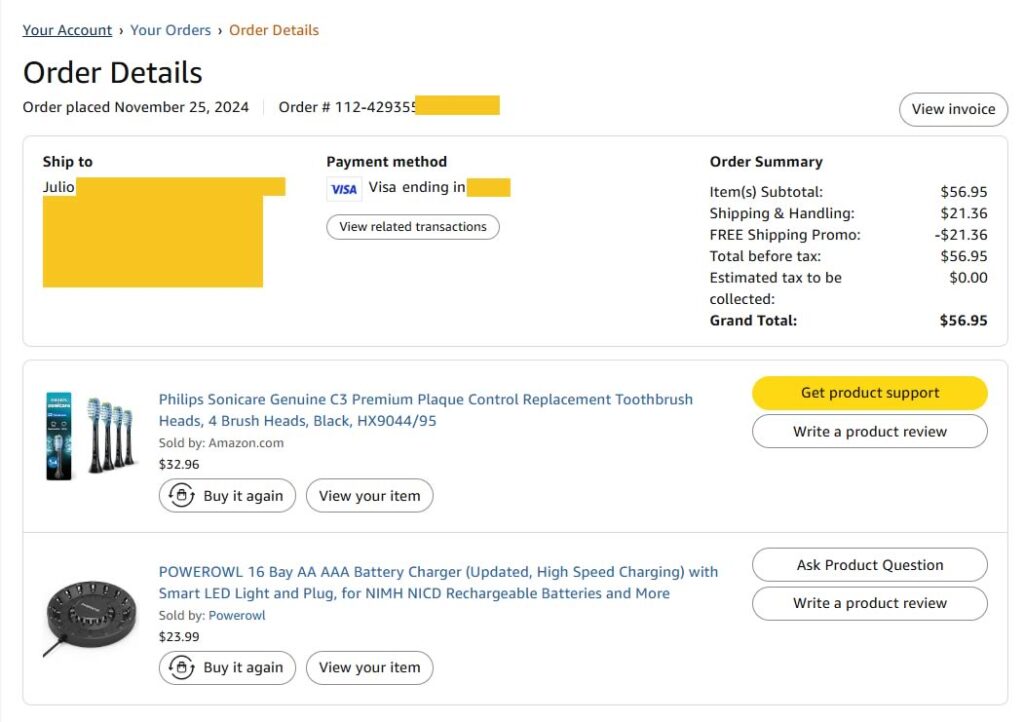1024x722 pixels.
Task: Go to Your Account breadcrumb link
Action: tap(67, 30)
